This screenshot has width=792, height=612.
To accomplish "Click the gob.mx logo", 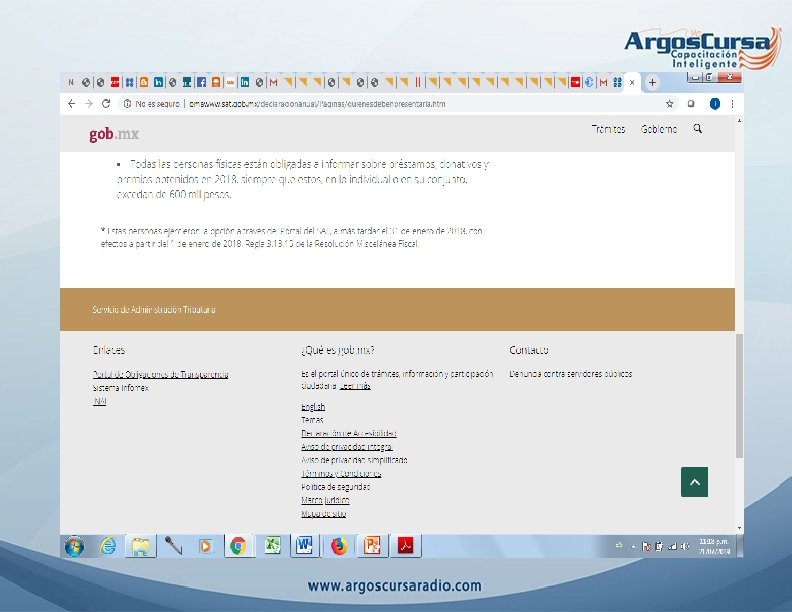I will pos(114,134).
